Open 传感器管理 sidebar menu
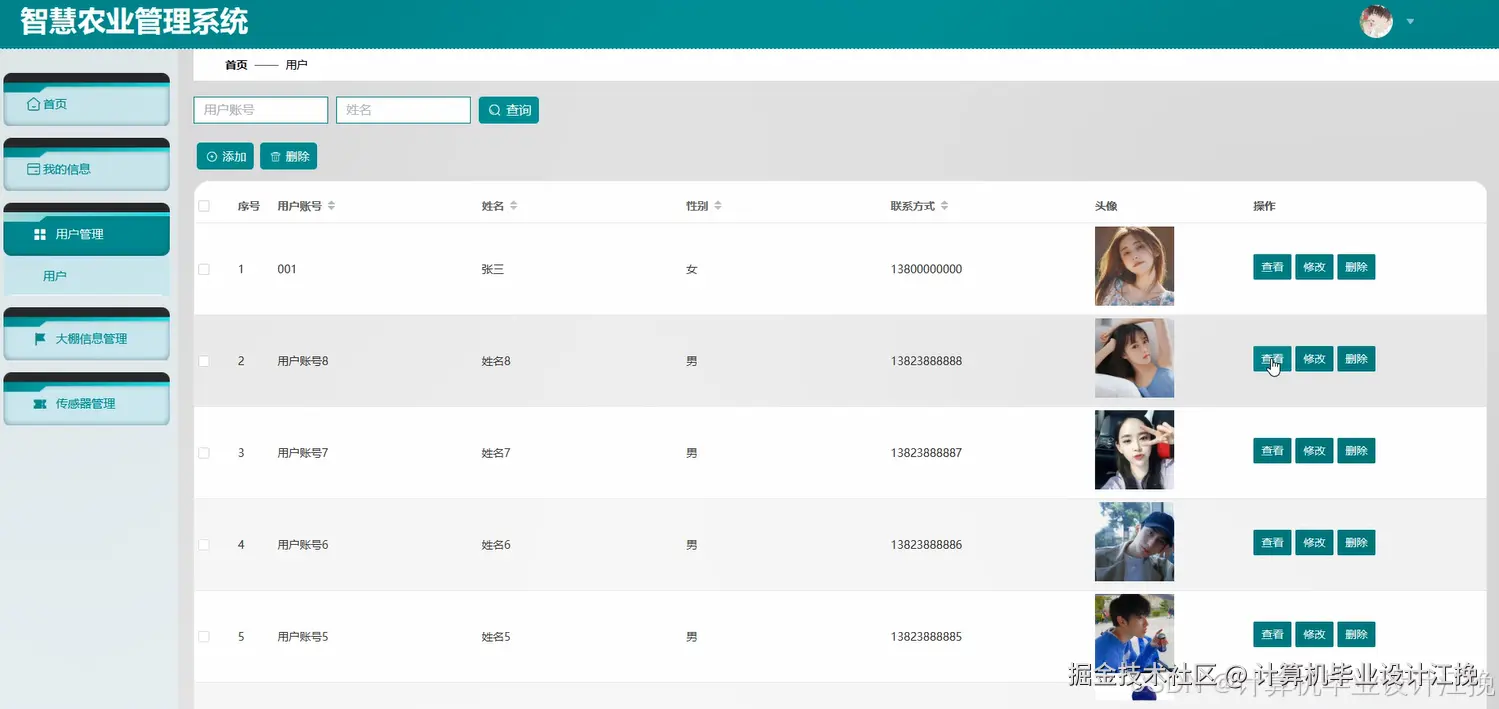Image resolution: width=1499 pixels, height=709 pixels. pyautogui.click(x=87, y=404)
